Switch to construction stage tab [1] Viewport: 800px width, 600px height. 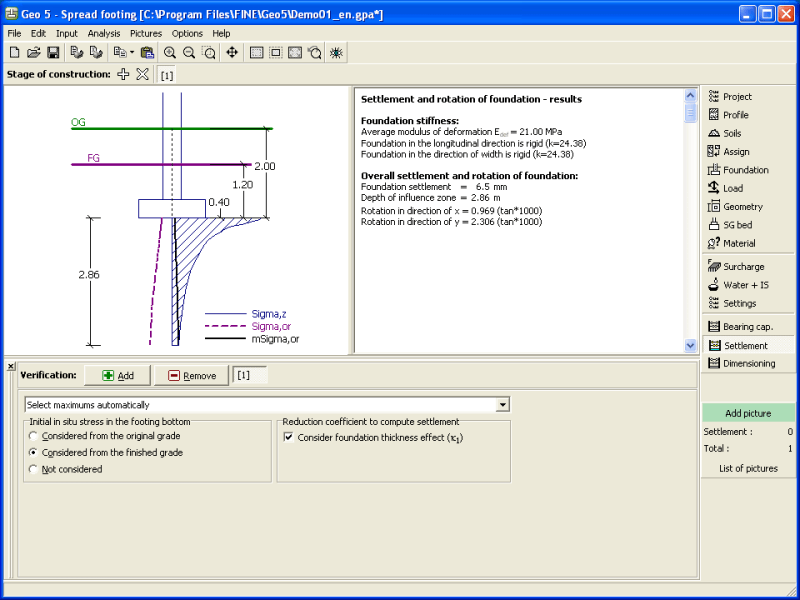pos(166,75)
